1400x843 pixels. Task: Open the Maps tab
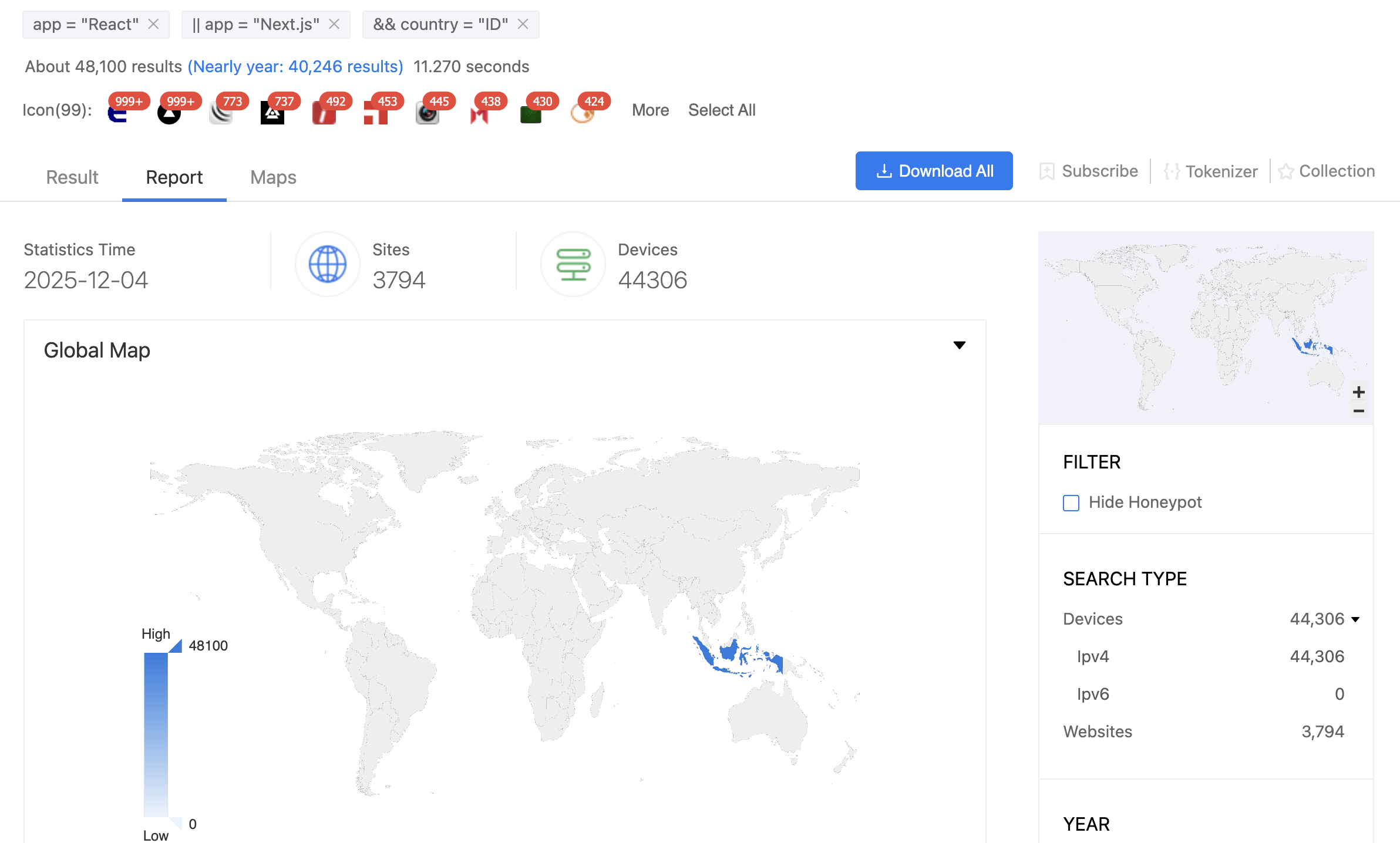point(272,177)
